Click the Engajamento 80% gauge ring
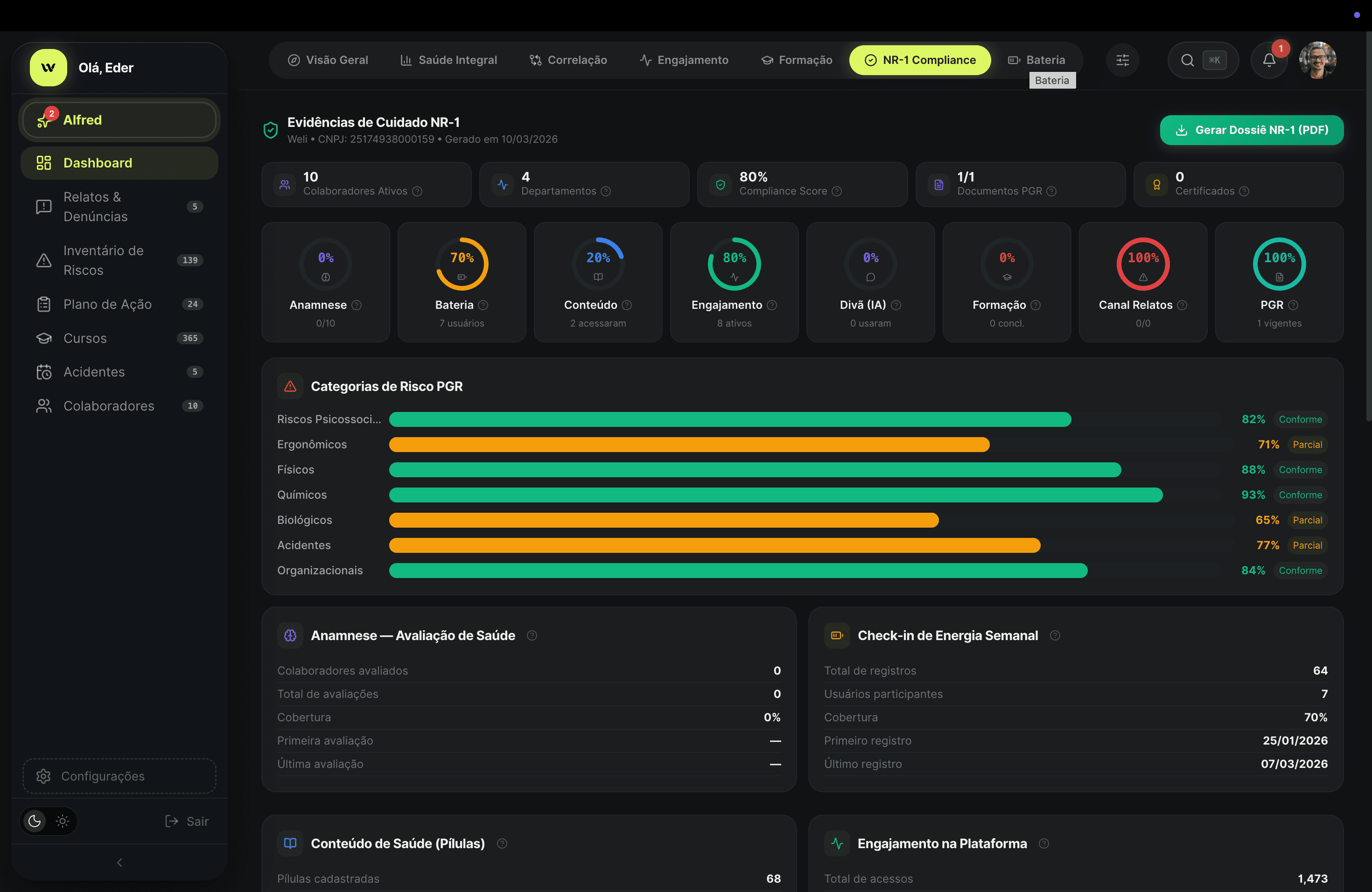Viewport: 1372px width, 892px height. point(735,264)
